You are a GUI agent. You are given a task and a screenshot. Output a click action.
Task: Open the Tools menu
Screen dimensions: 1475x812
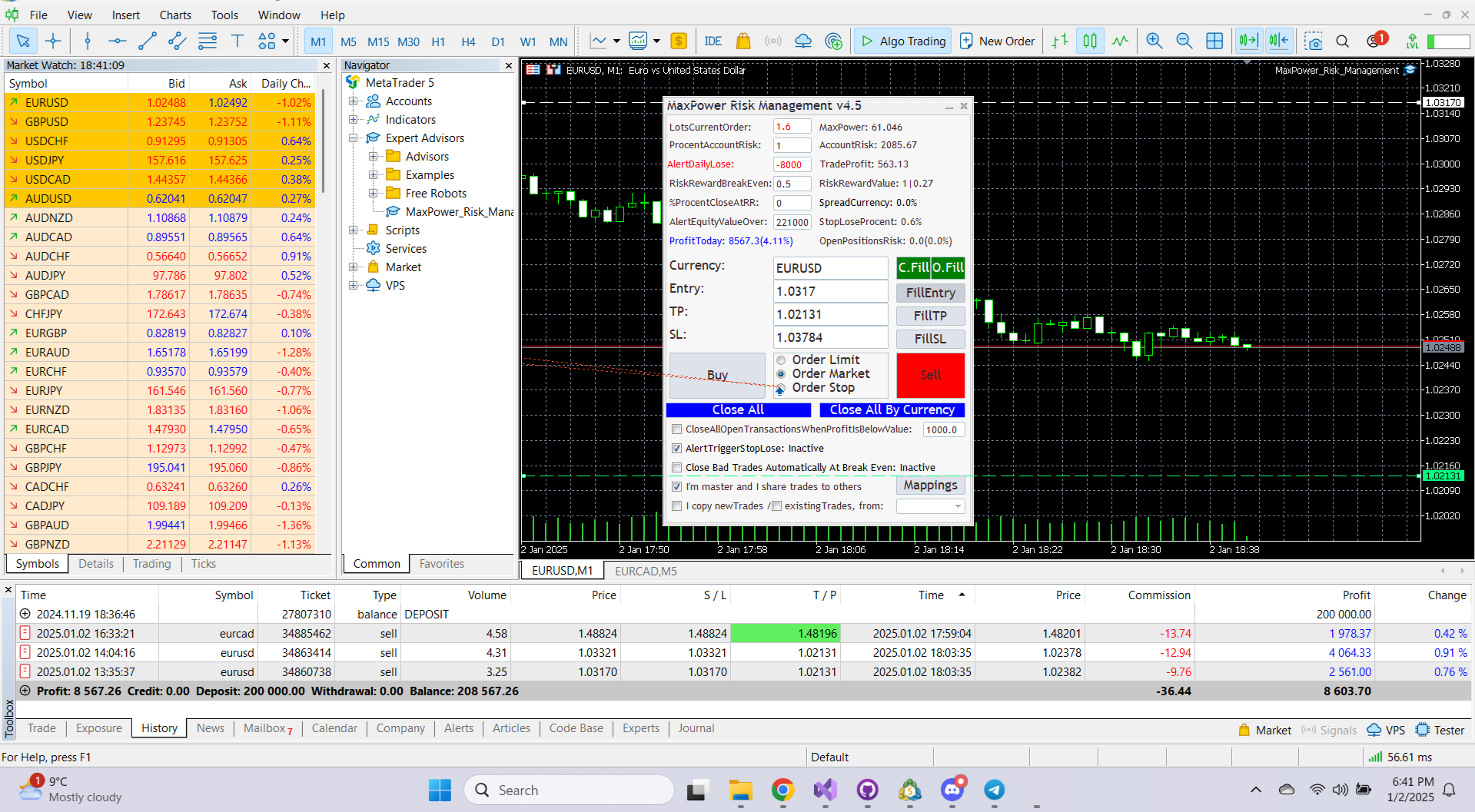point(224,15)
